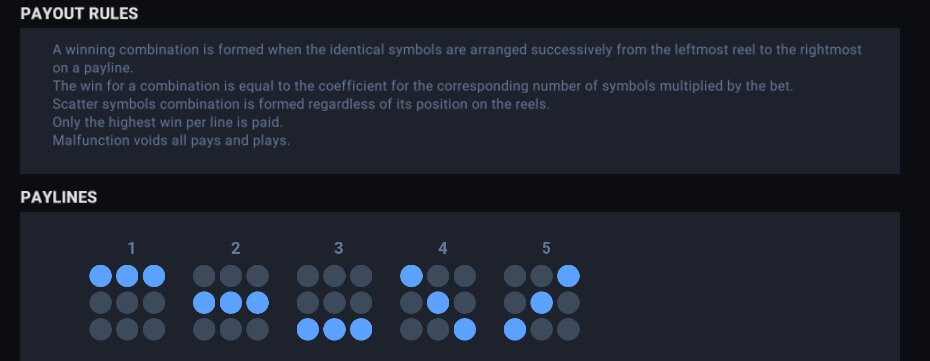Click bottom-left blue dot of payline 5
The width and height of the screenshot is (930, 361).
pos(515,330)
